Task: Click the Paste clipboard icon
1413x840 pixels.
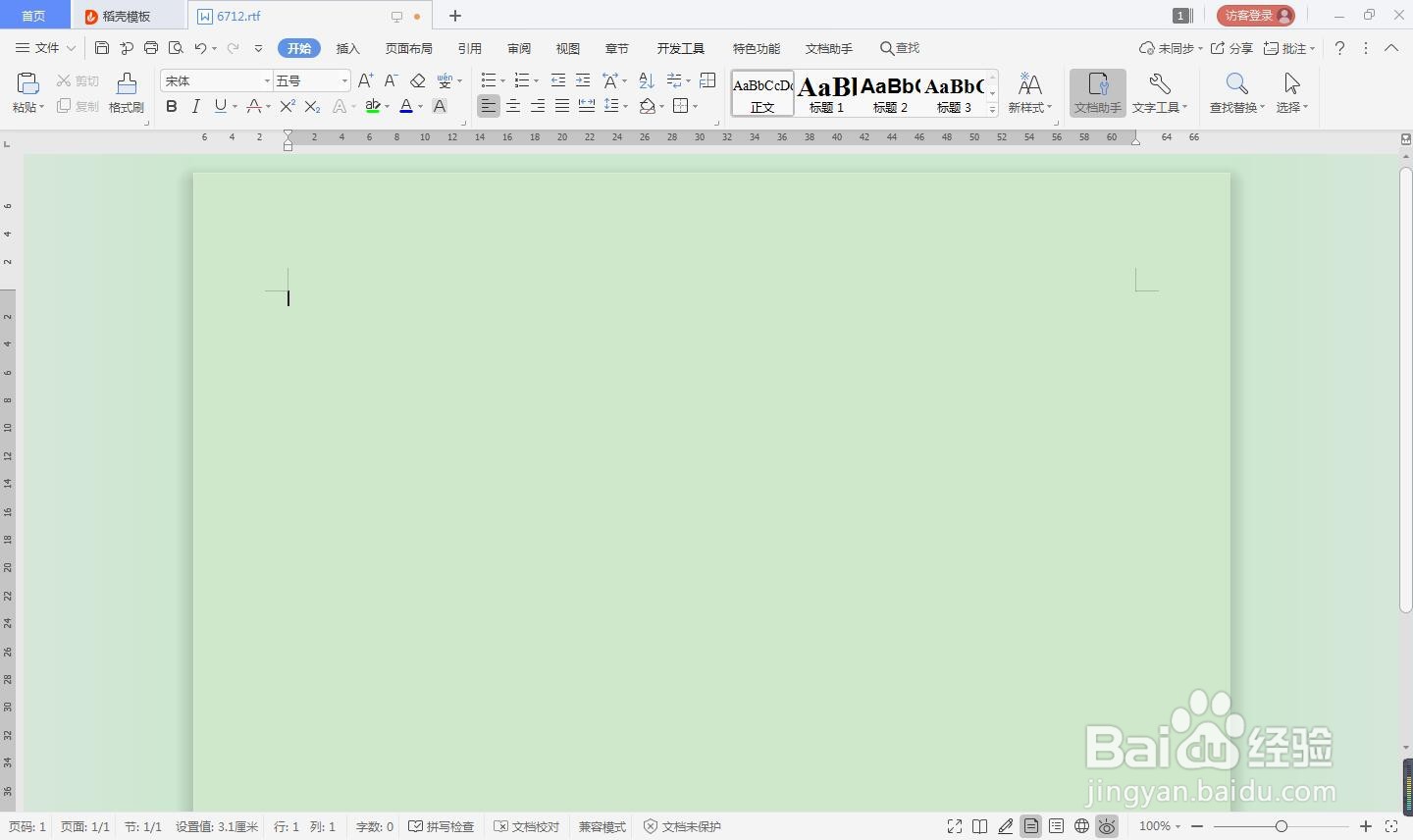Action: pyautogui.click(x=27, y=83)
